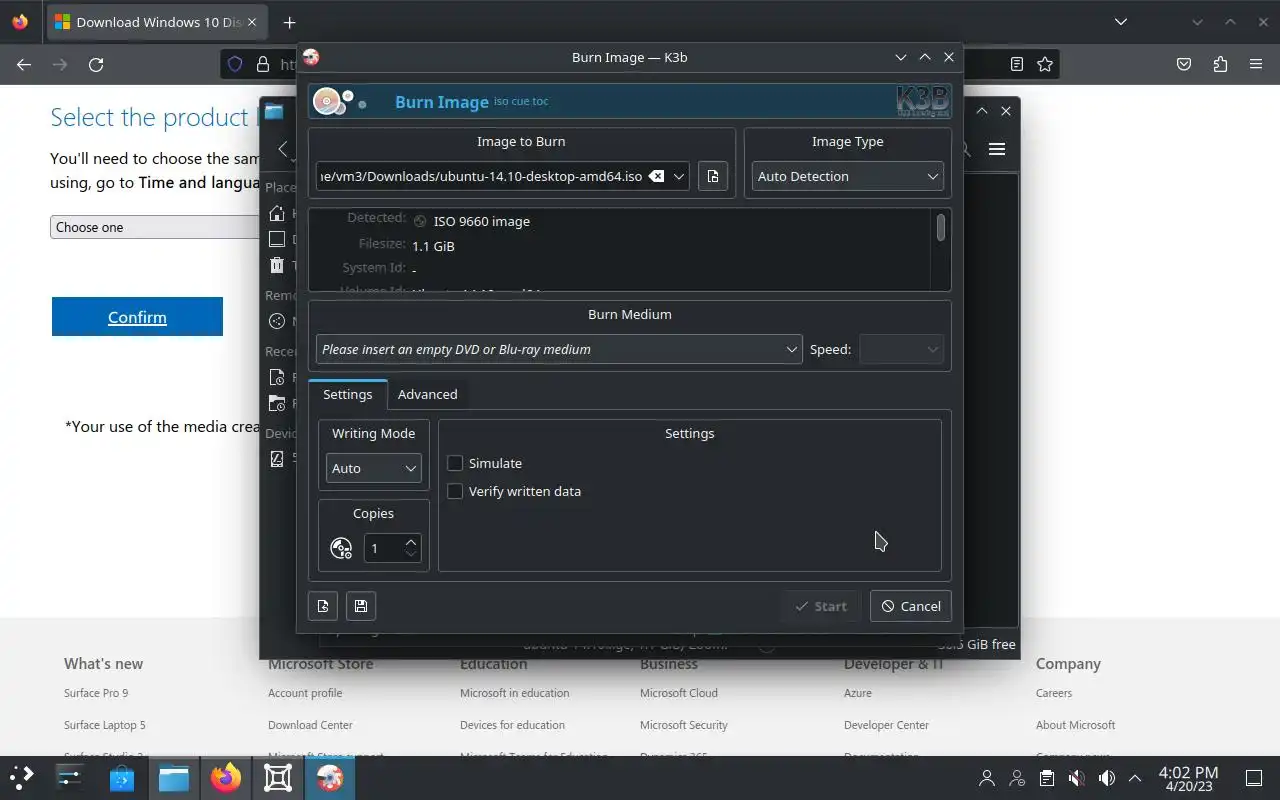Open Developer Center footer link
The image size is (1280, 800).
click(x=886, y=725)
